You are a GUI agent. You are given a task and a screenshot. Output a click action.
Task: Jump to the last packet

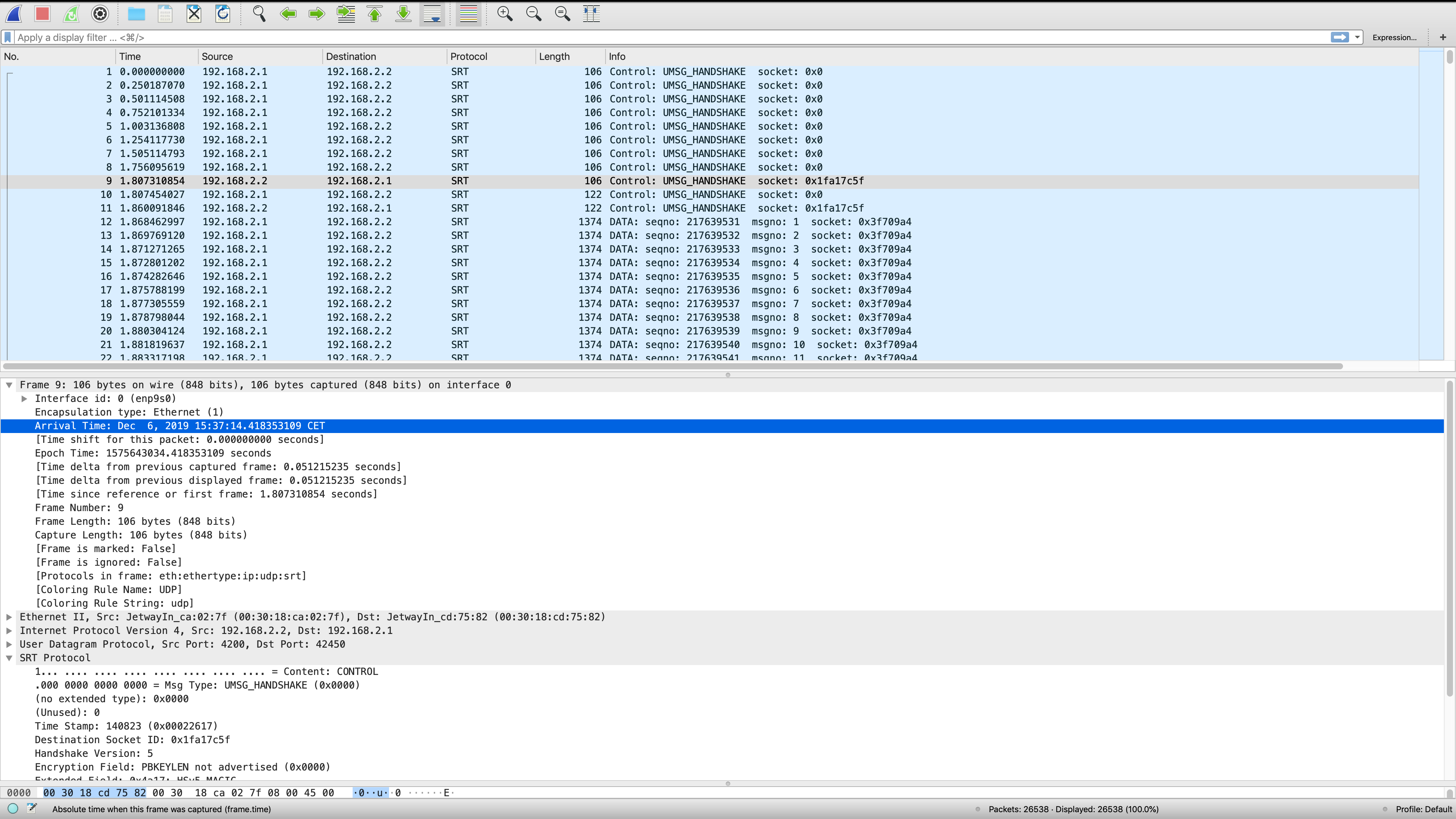click(x=403, y=14)
